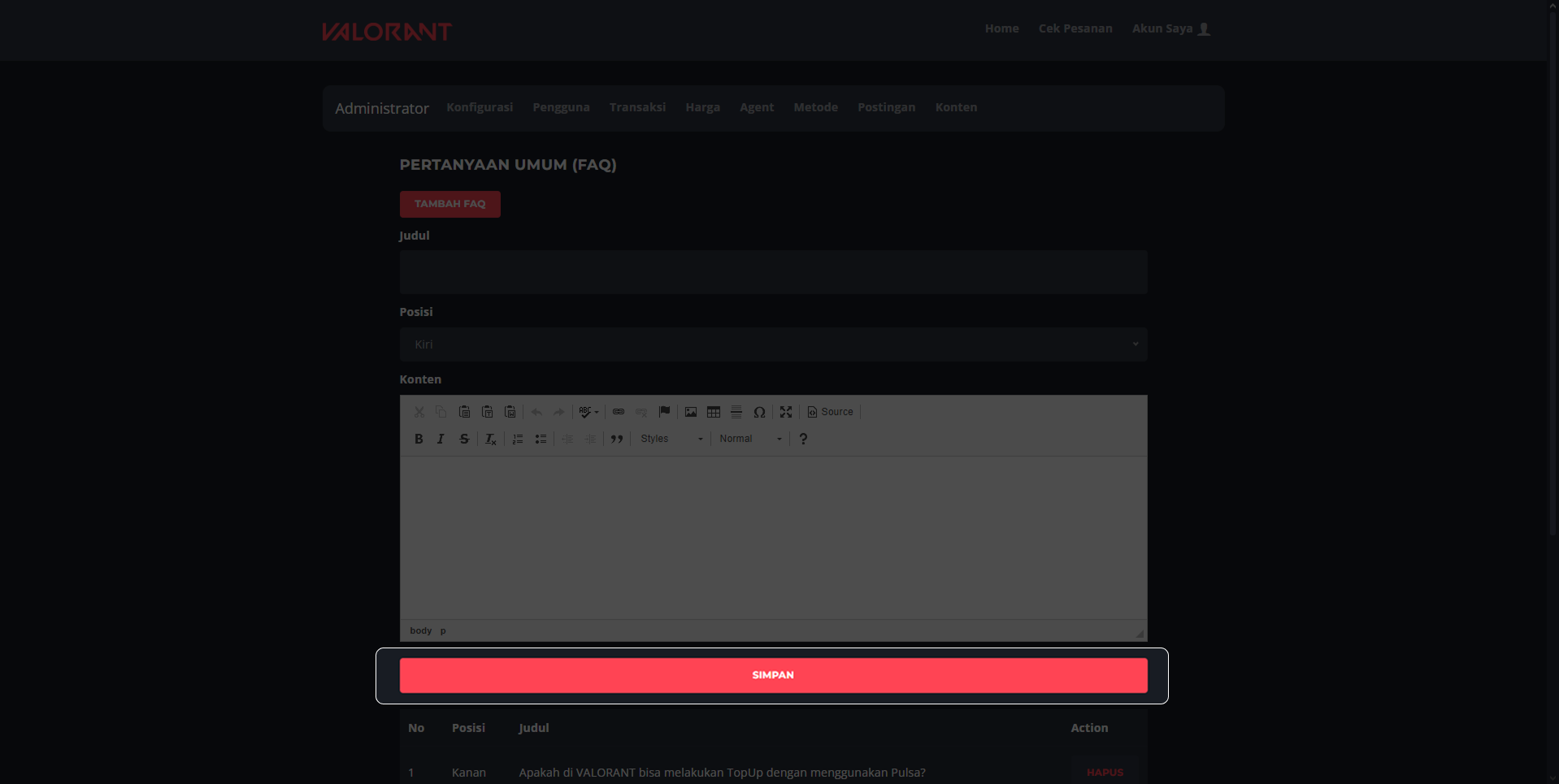Open the Konten admin menu

956,107
